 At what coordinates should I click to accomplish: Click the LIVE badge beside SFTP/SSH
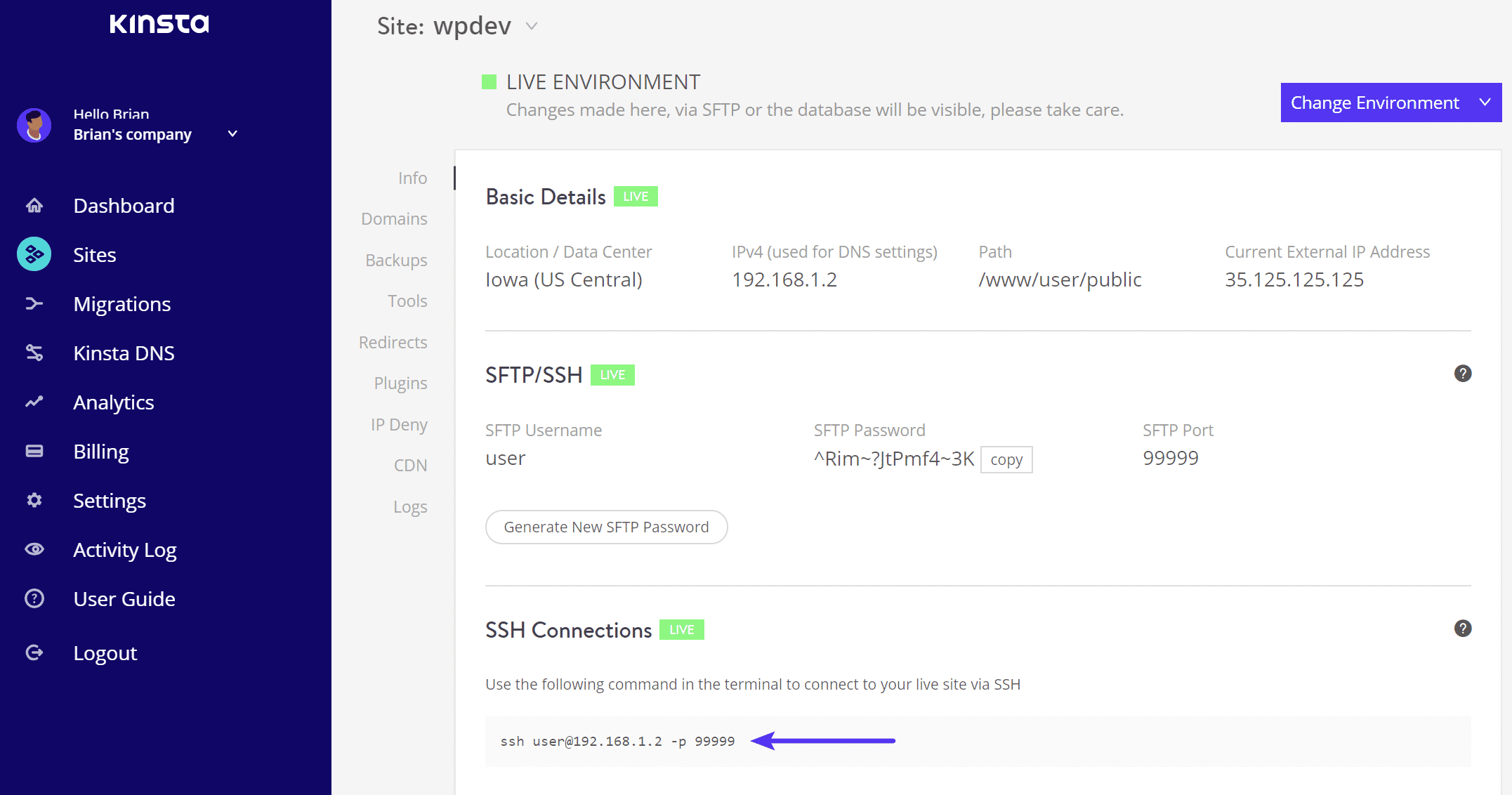(612, 375)
